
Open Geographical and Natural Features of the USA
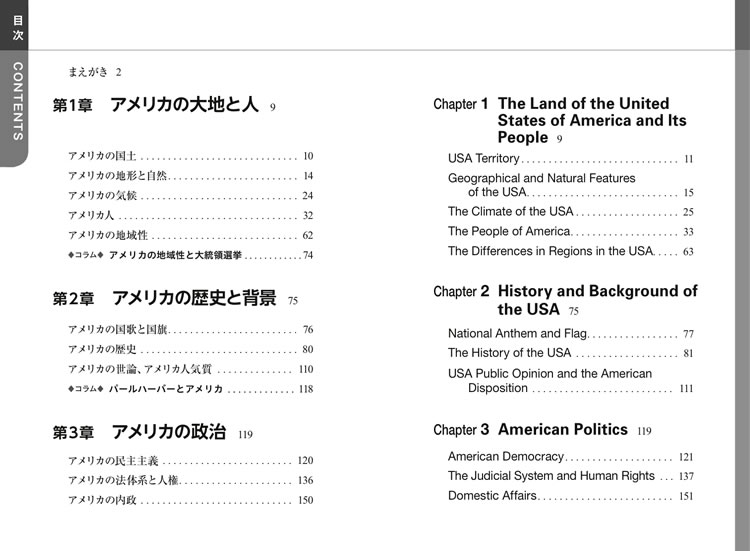point(571,185)
